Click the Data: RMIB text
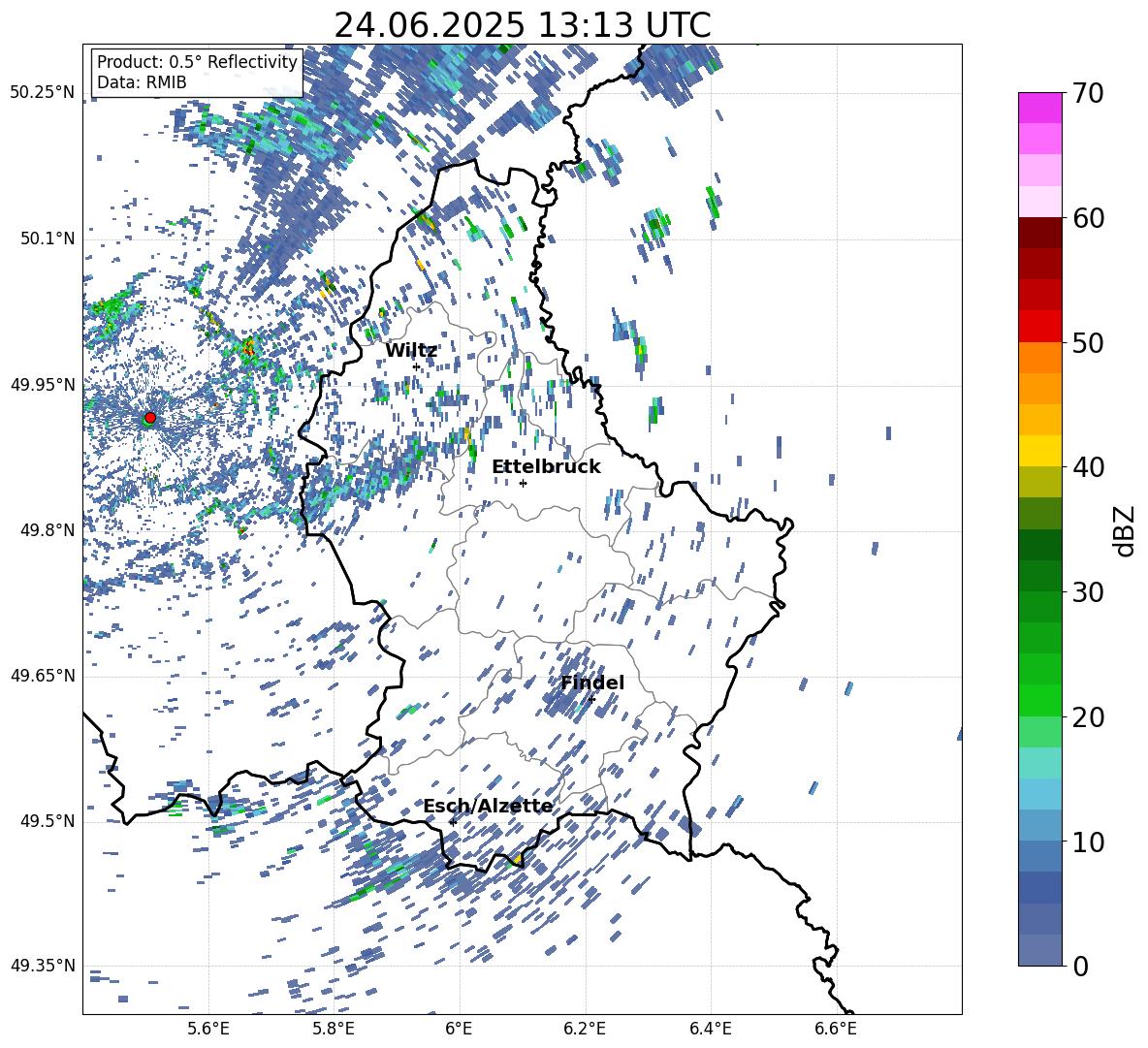 pyautogui.click(x=142, y=82)
